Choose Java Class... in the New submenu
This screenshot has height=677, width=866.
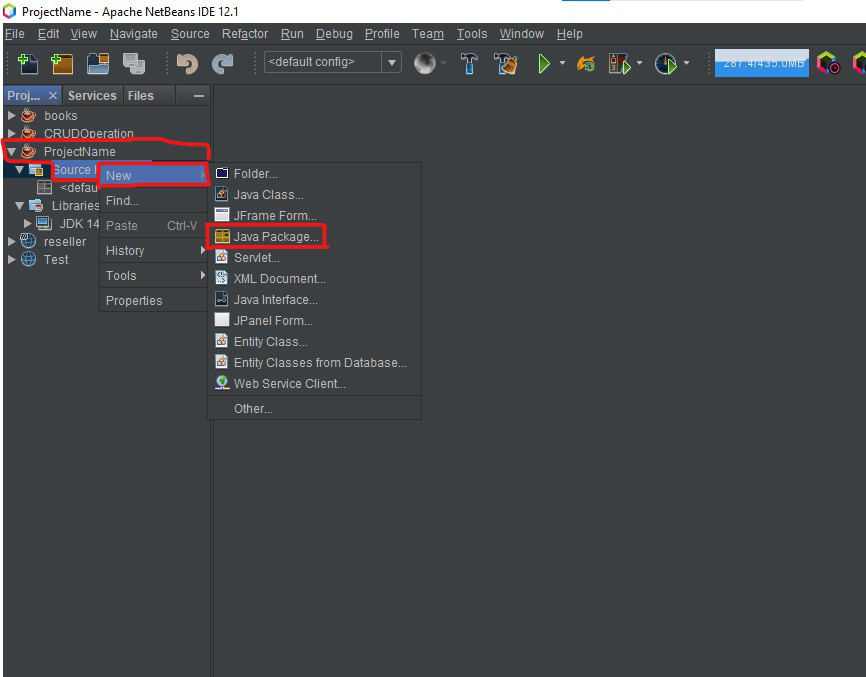pyautogui.click(x=315, y=194)
